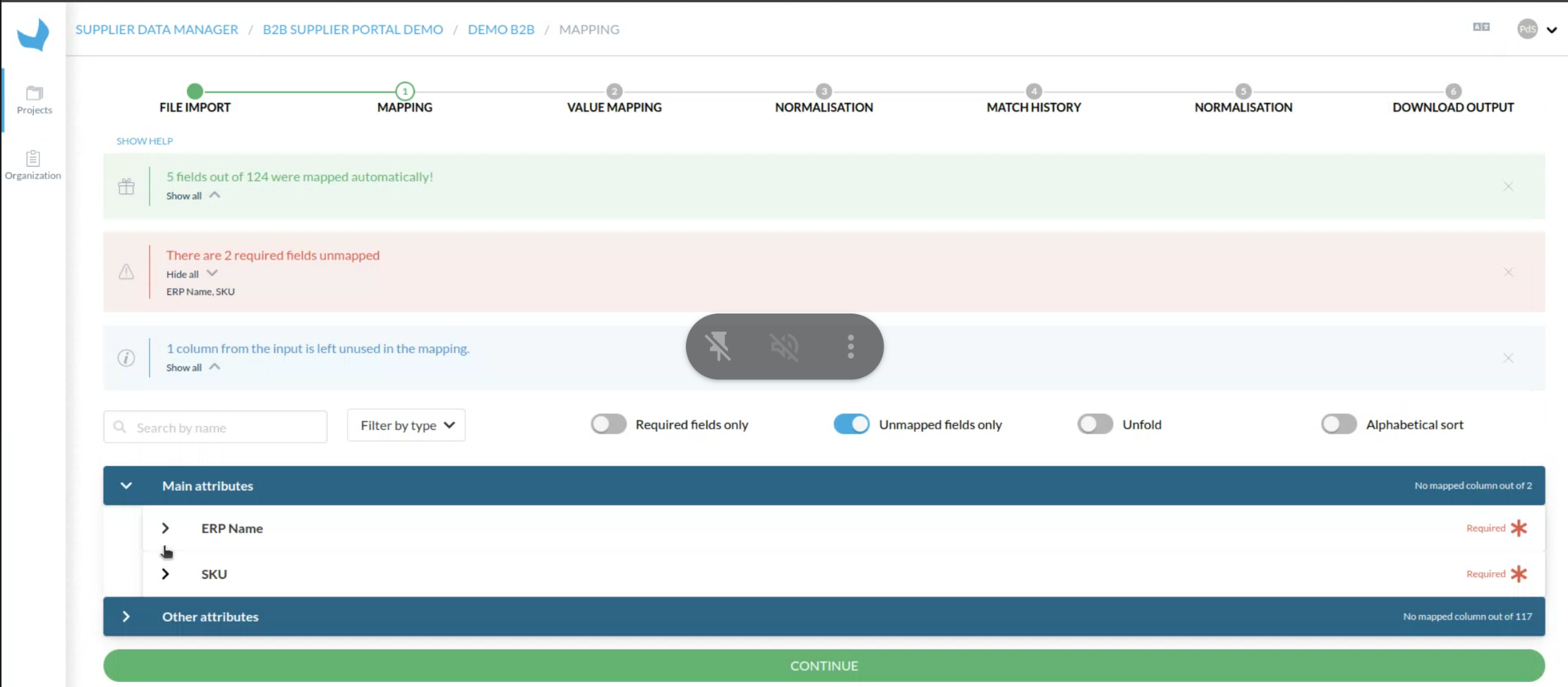Open Projects in the sidebar
Viewport: 1568px width, 687px height.
(x=34, y=100)
